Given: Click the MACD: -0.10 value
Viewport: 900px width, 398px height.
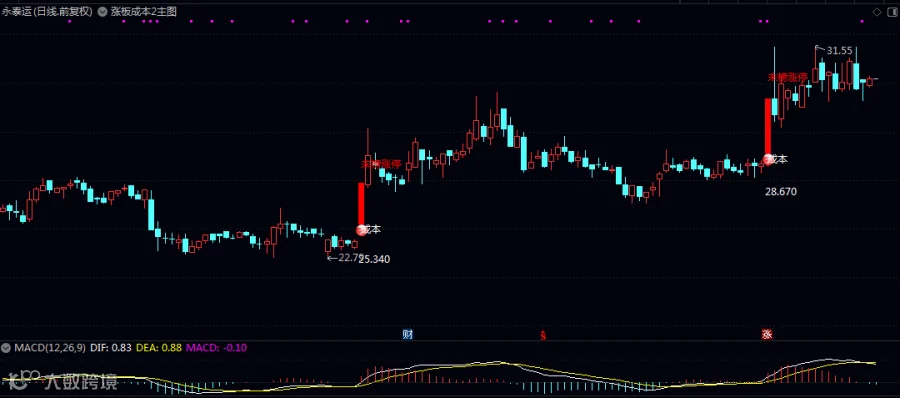Looking at the screenshot, I should pos(217,348).
